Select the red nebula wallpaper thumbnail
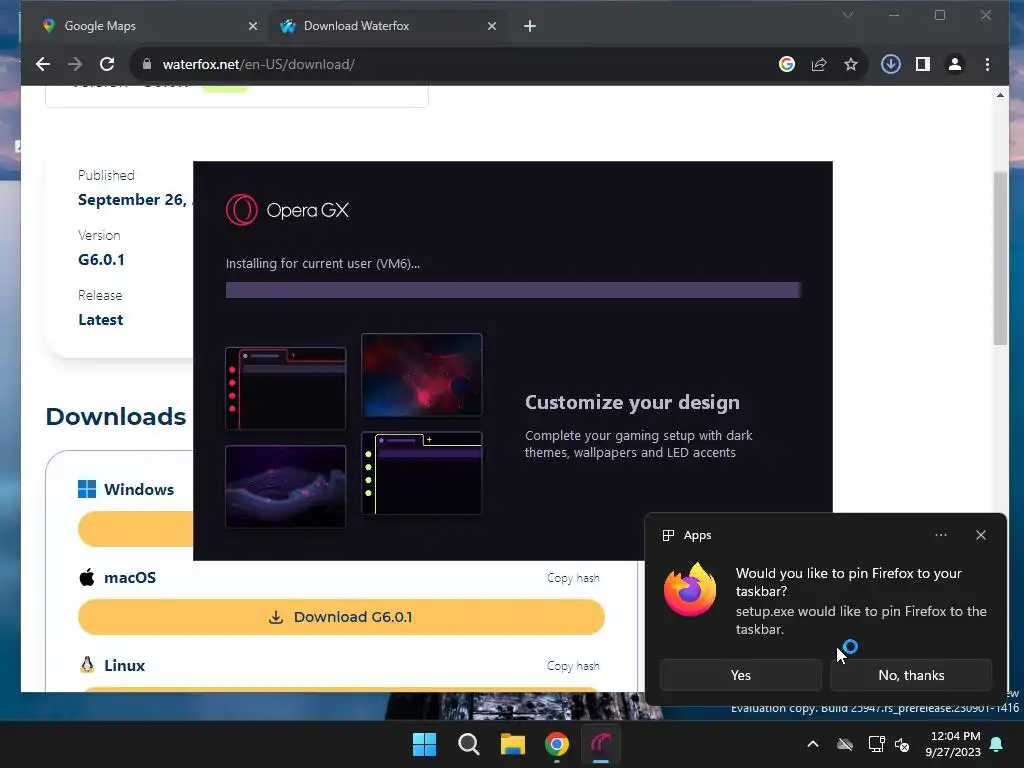The image size is (1024, 768). [x=422, y=375]
